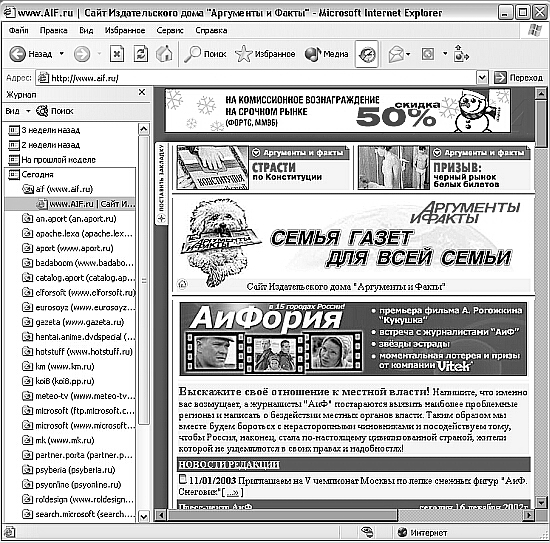Click the Go (Переход) button
Screen dimensions: 550x543
518,78
